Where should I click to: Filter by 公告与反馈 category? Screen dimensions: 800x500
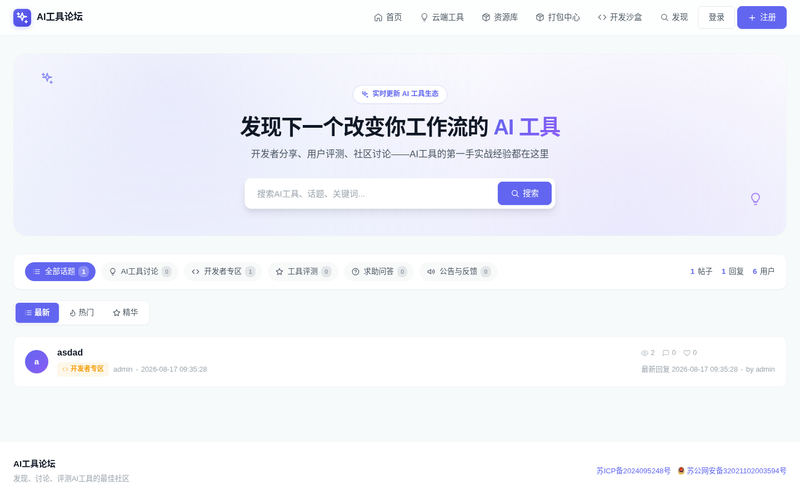coord(458,271)
